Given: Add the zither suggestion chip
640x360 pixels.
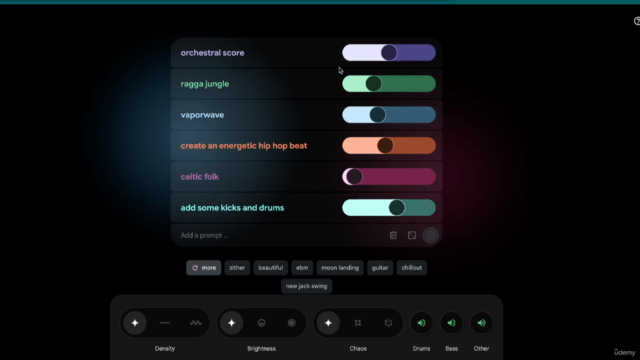Looking at the screenshot, I should tap(237, 268).
